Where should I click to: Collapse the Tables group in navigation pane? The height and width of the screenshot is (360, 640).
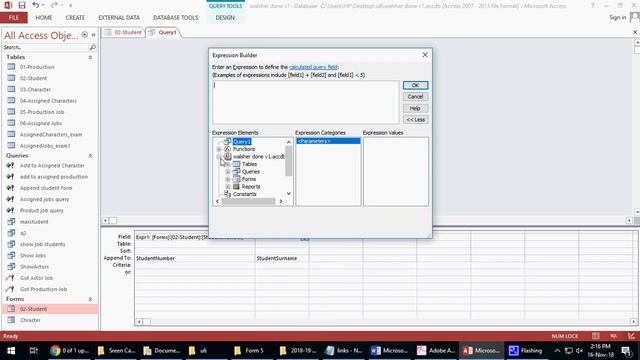click(90, 57)
